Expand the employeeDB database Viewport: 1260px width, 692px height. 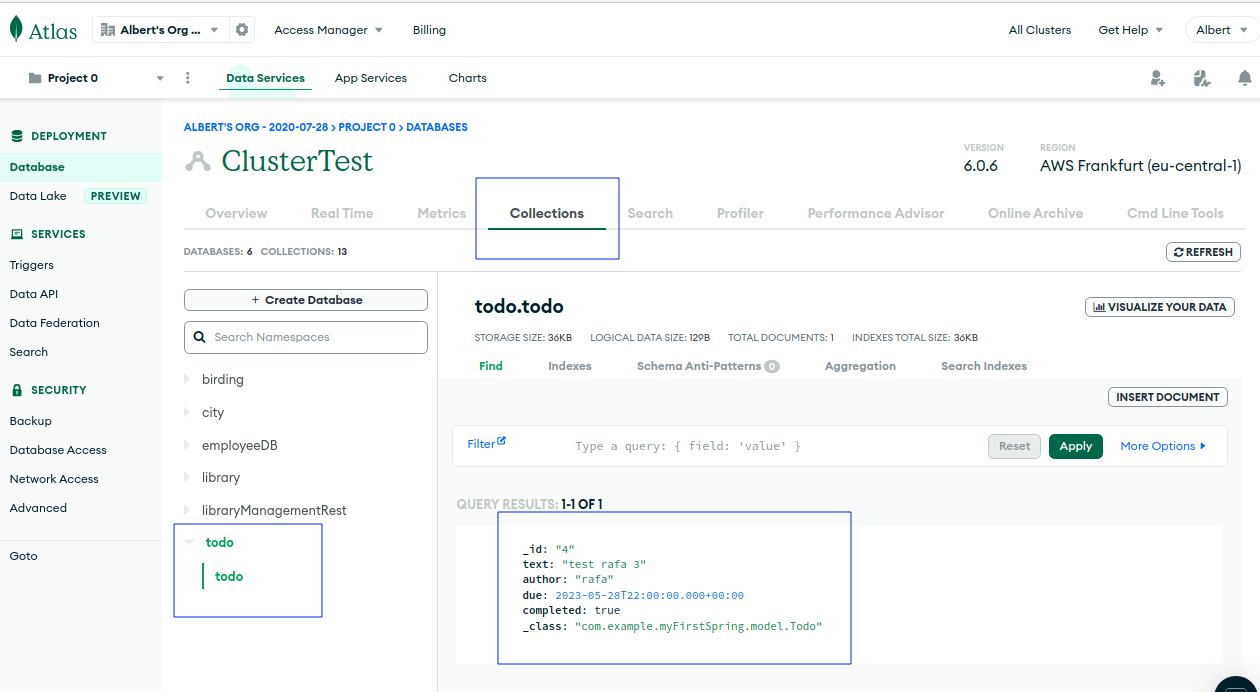[x=187, y=445]
